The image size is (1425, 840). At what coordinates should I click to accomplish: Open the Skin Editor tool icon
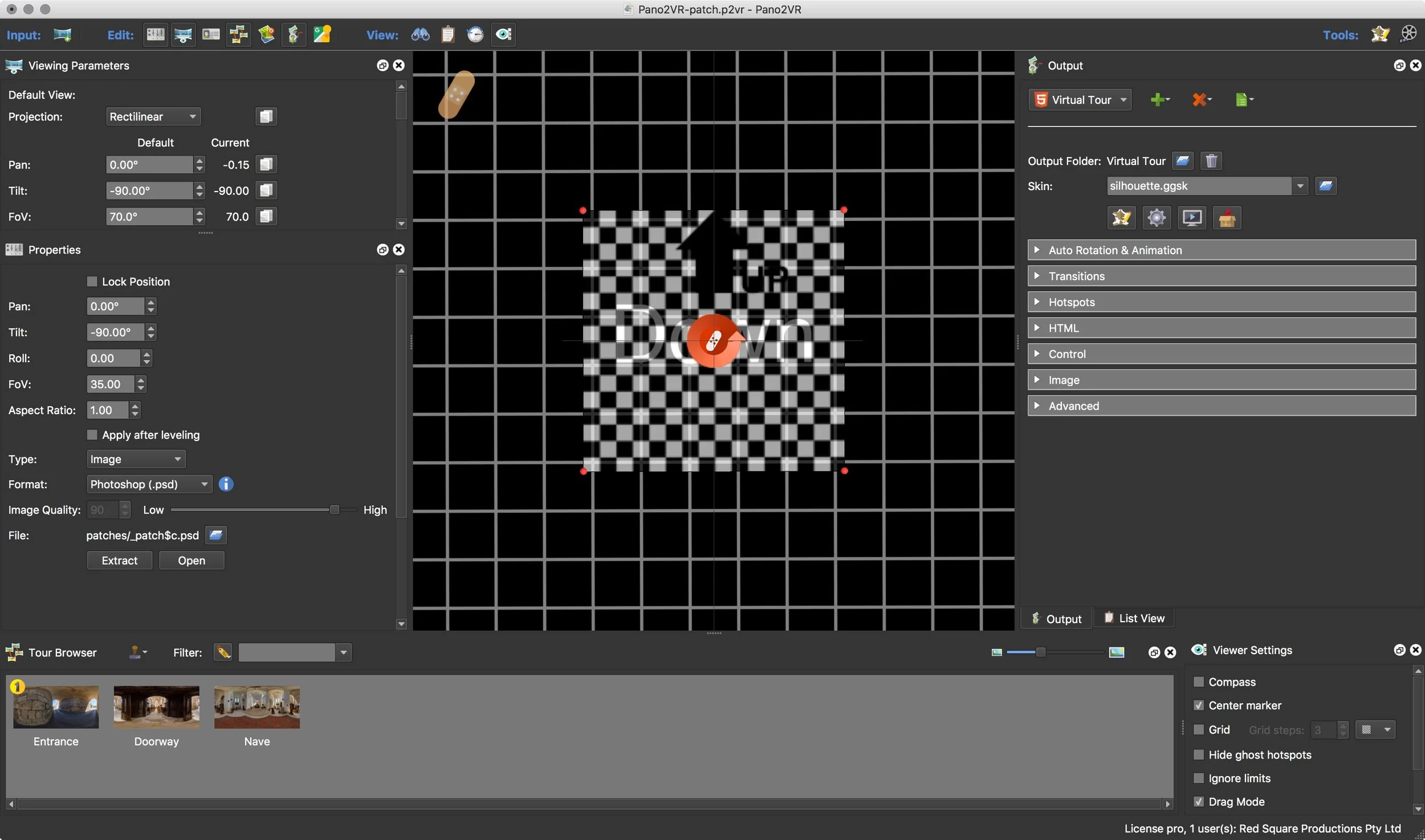[1380, 35]
